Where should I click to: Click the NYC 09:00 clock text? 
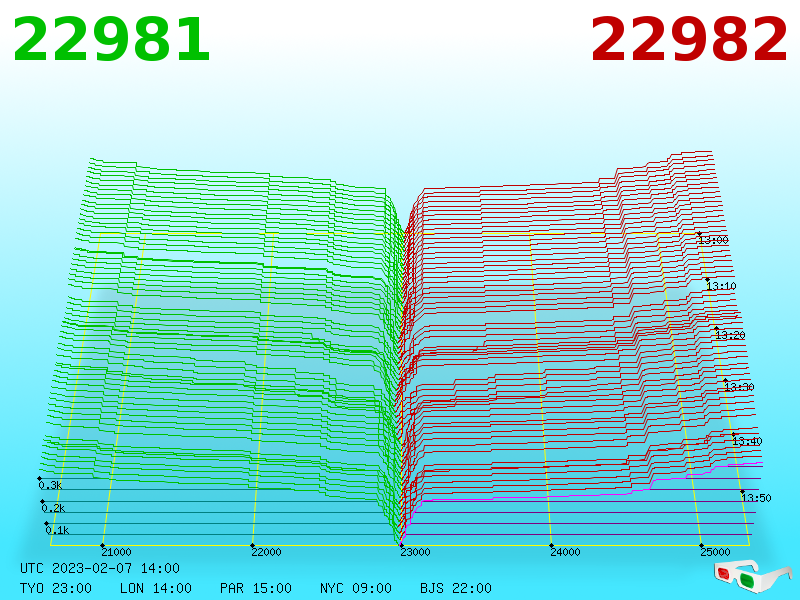click(x=356, y=588)
